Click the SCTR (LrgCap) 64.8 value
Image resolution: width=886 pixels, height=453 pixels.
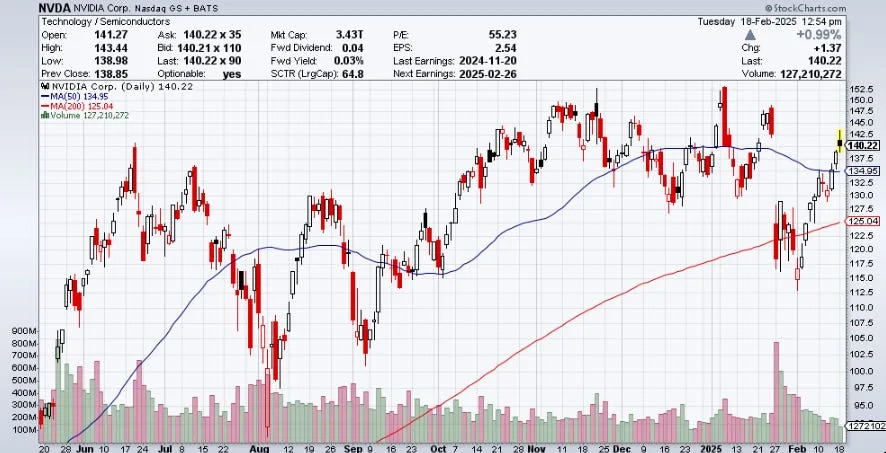point(353,74)
